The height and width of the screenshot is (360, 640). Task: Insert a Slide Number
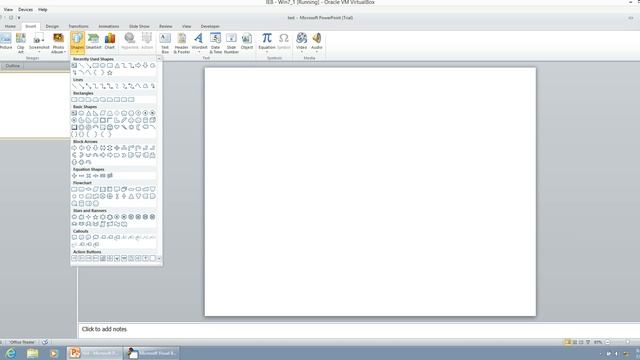[231, 42]
